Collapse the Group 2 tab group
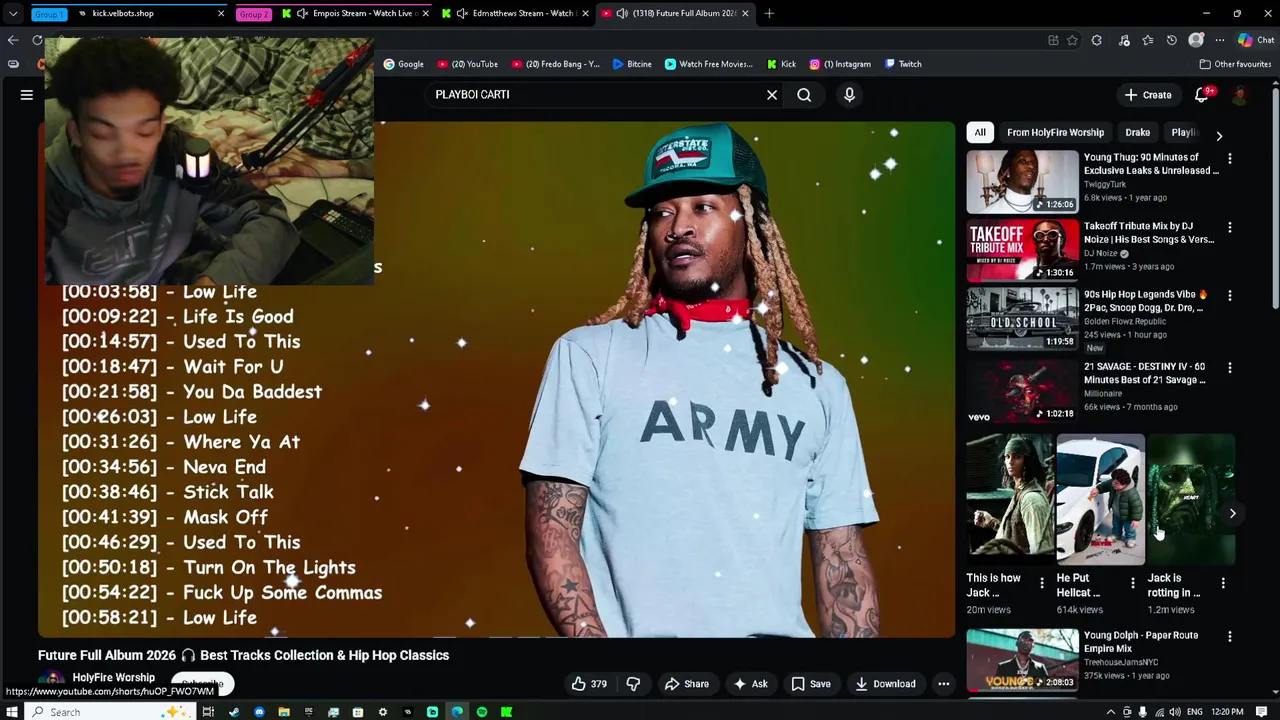1280x720 pixels. [x=254, y=14]
